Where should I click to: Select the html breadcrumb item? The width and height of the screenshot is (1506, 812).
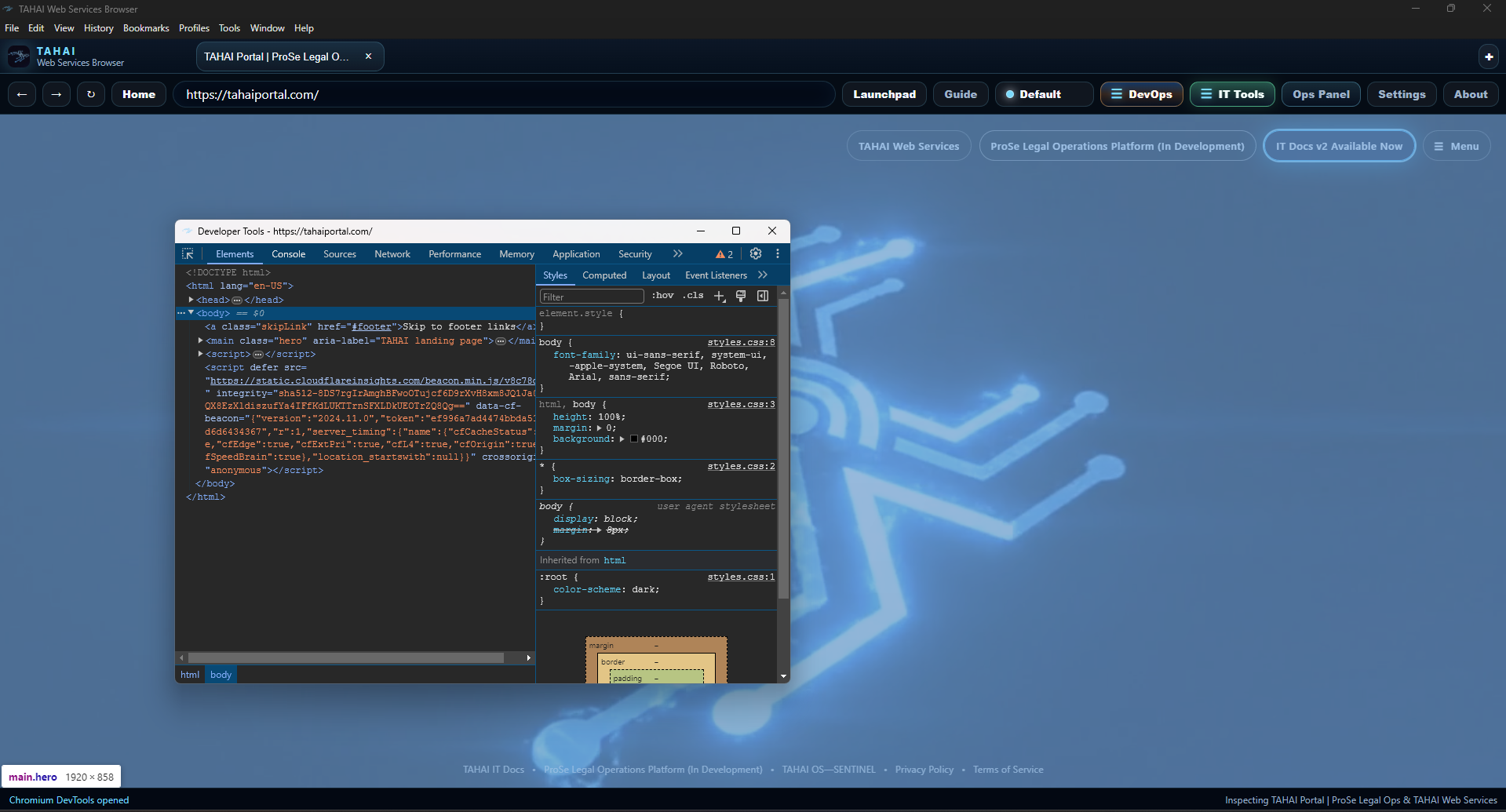tap(190, 675)
